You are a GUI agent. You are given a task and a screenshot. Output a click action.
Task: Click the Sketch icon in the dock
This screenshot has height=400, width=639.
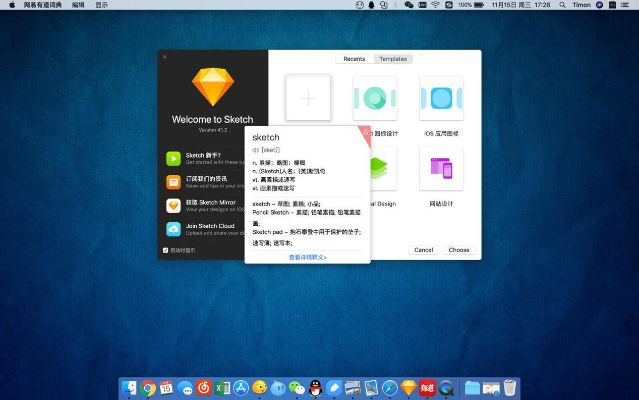pyautogui.click(x=408, y=388)
